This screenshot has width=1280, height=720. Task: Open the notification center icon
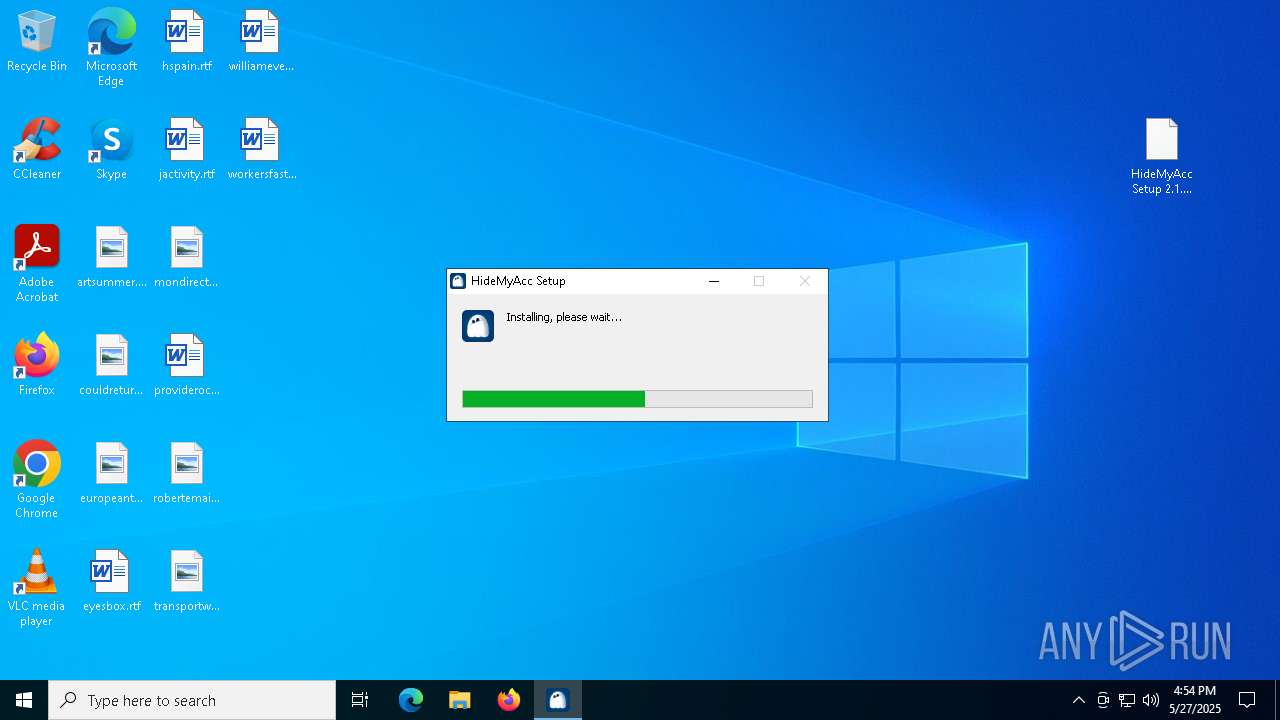click(1247, 700)
